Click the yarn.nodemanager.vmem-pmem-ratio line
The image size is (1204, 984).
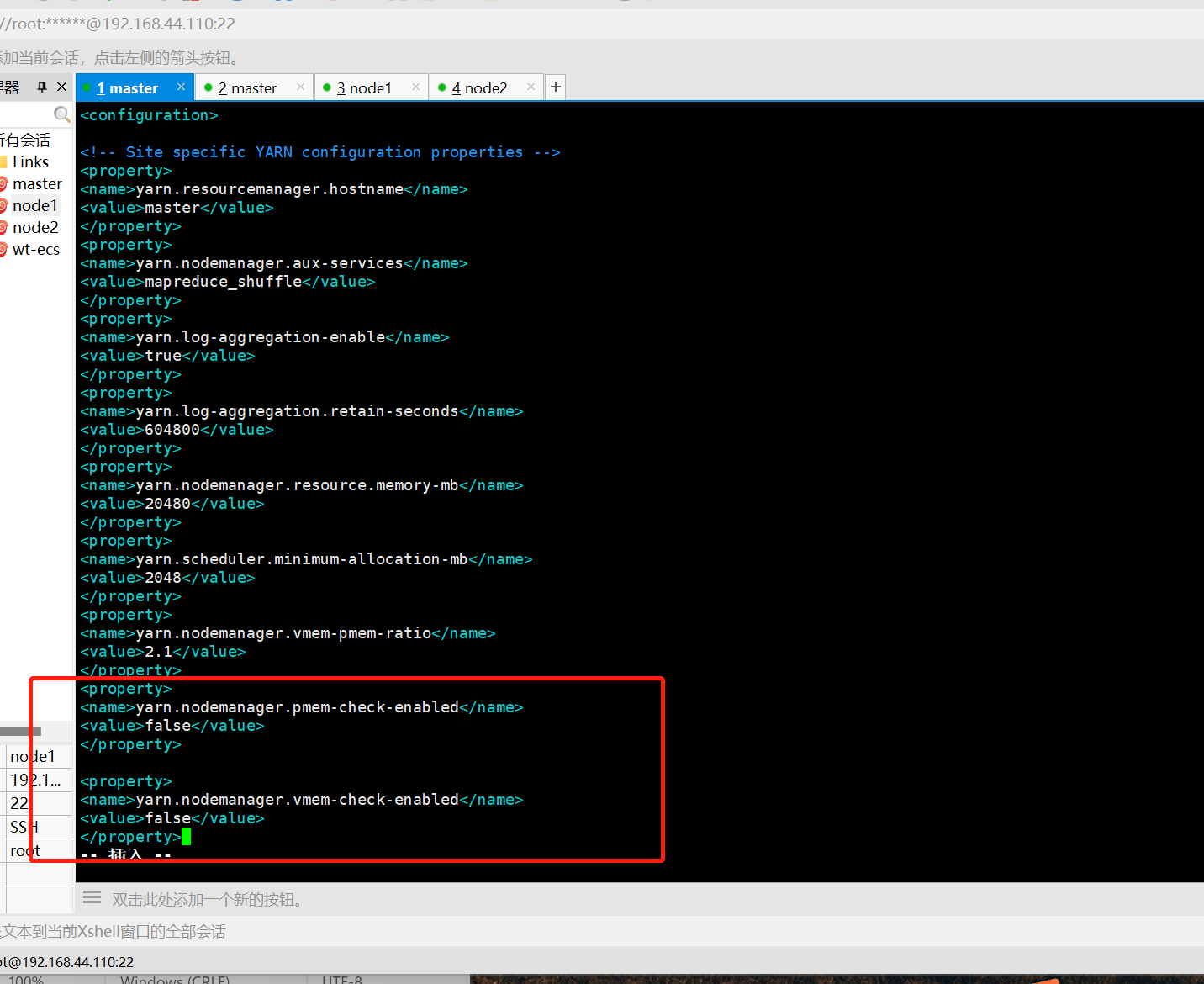pos(288,633)
